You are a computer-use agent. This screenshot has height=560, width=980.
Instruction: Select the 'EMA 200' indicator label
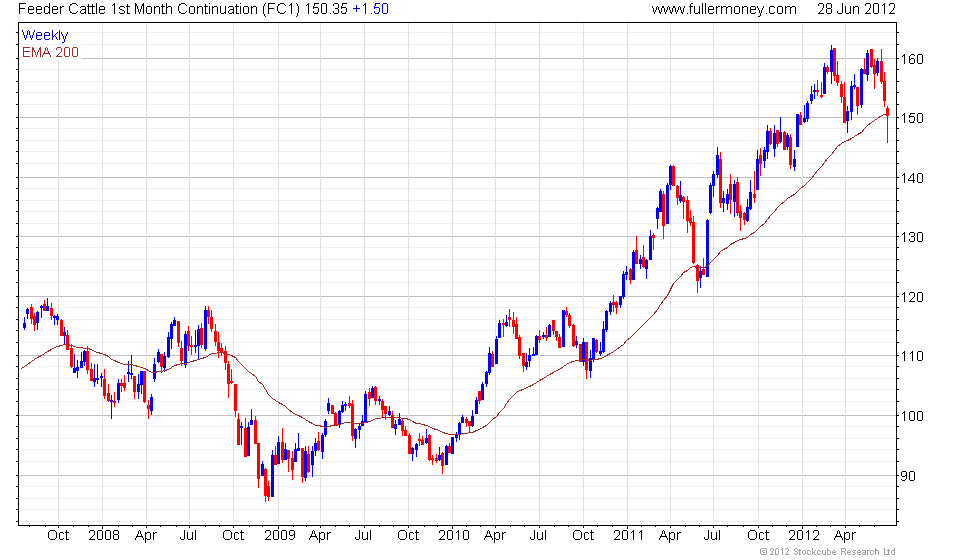click(x=50, y=52)
